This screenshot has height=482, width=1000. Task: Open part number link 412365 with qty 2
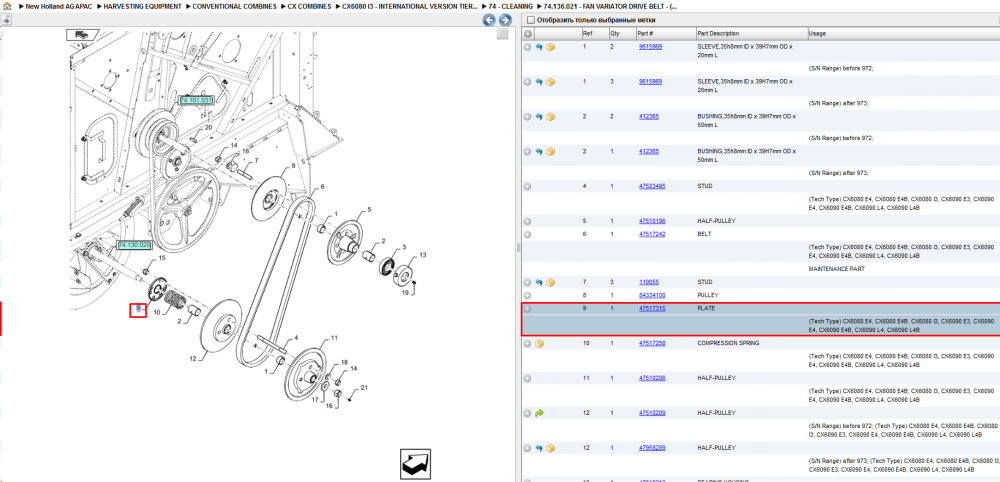coord(649,117)
